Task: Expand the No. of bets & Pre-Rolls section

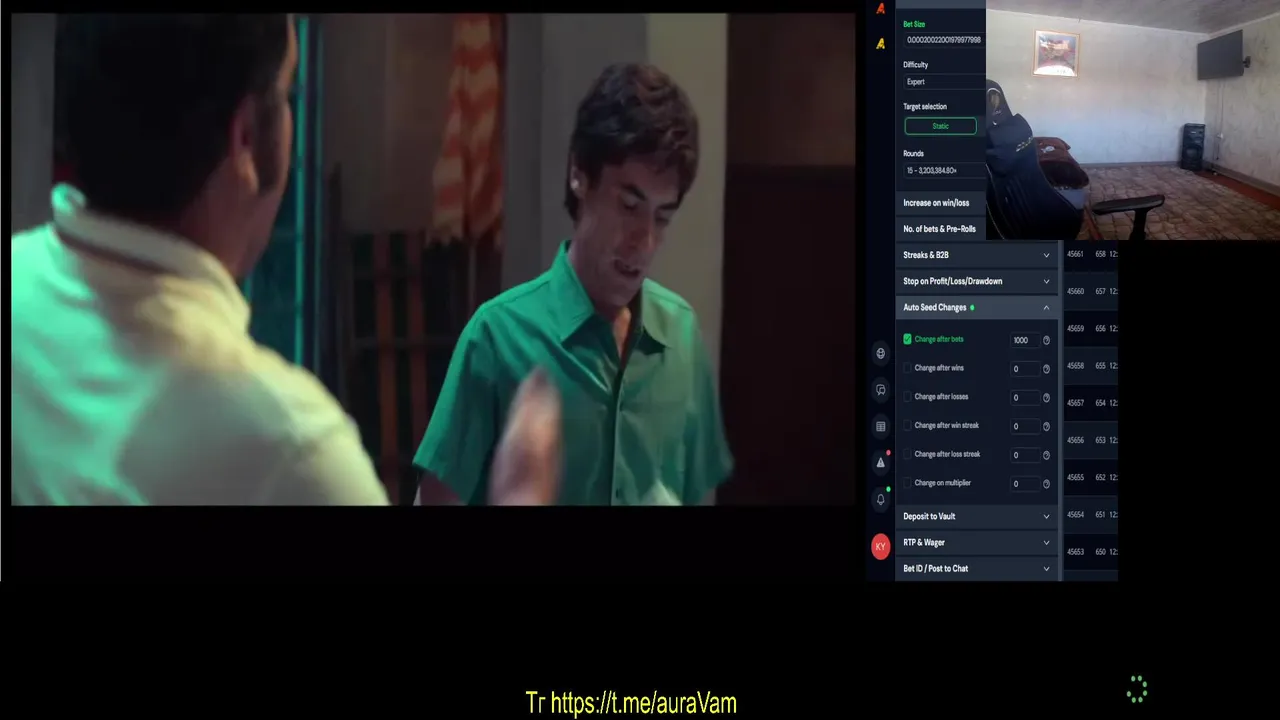Action: pyautogui.click(x=941, y=229)
